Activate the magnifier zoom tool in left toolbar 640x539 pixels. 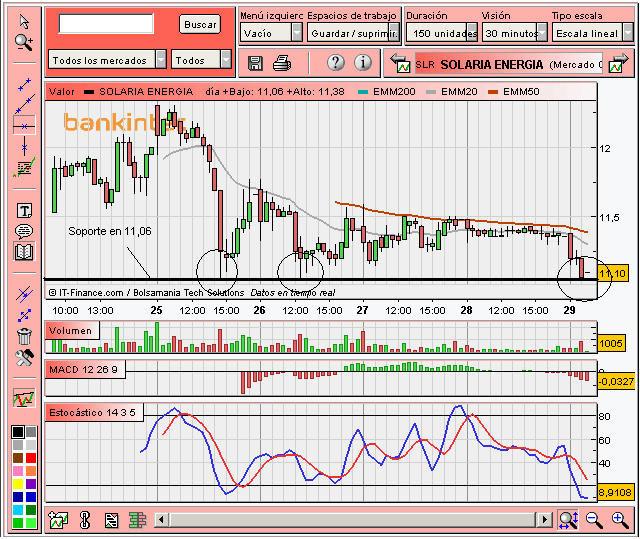(x=24, y=42)
